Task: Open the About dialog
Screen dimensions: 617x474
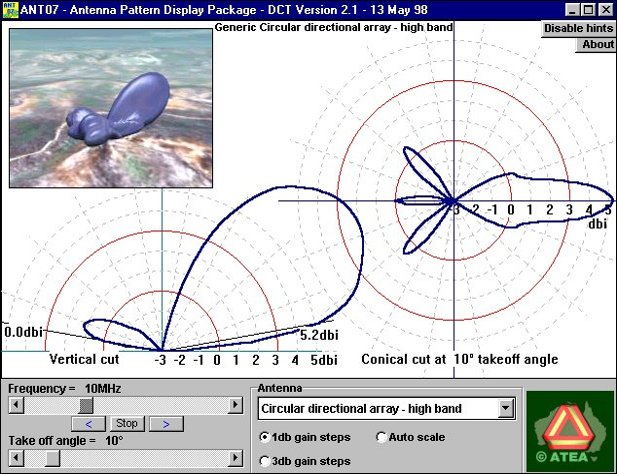Action: point(595,45)
